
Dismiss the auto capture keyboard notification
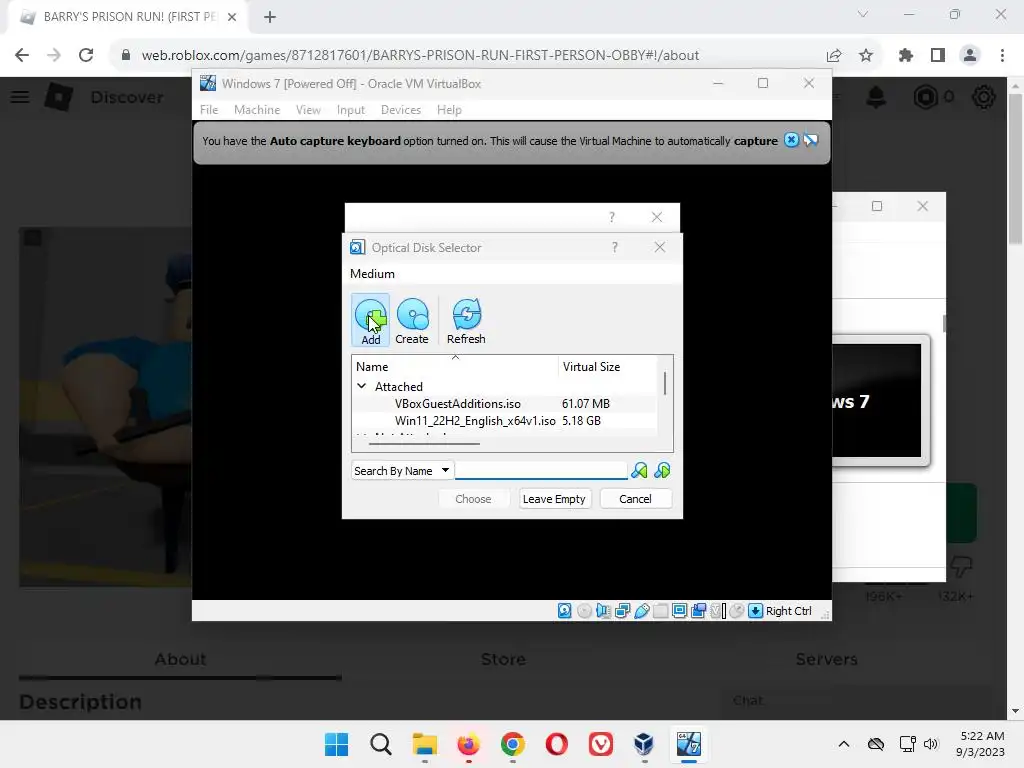point(791,140)
